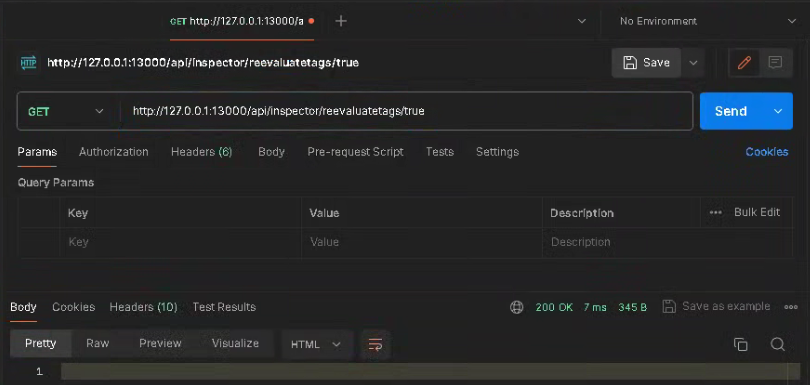Switch to the Authorization tab
The height and width of the screenshot is (385, 810).
pyautogui.click(x=114, y=152)
